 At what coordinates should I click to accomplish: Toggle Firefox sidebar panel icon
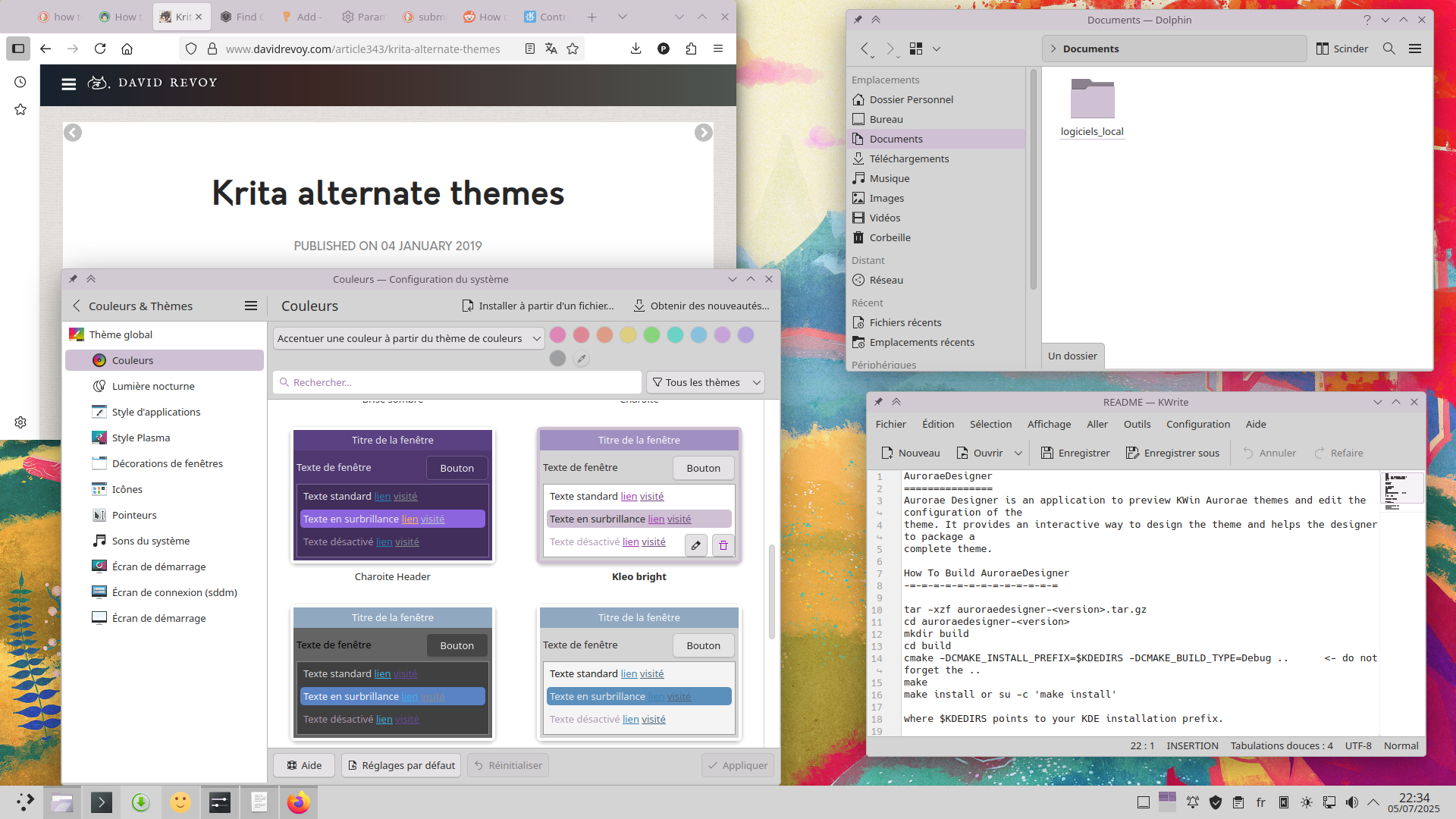pyautogui.click(x=18, y=49)
